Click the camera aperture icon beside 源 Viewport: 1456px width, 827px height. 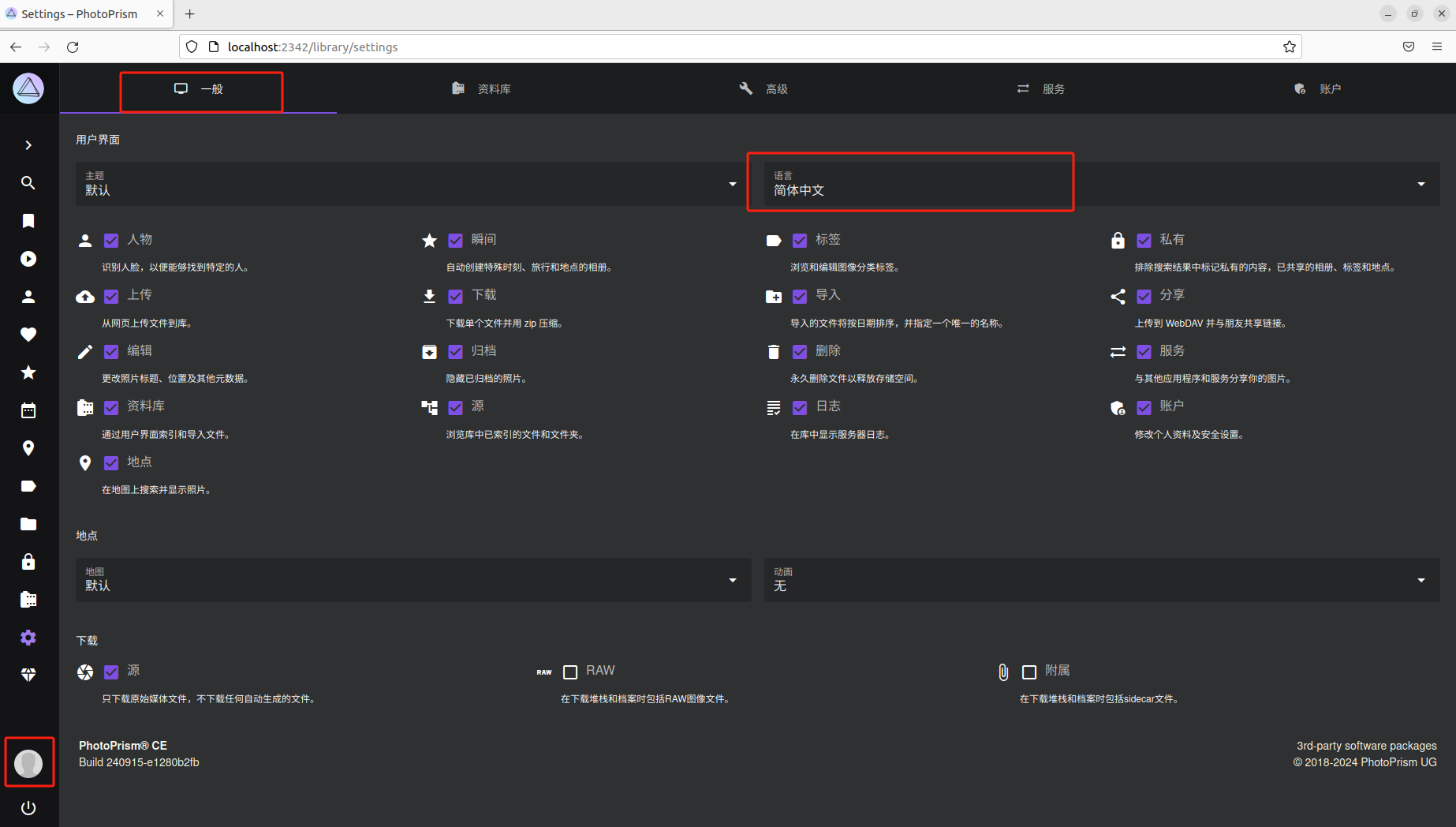click(x=85, y=672)
